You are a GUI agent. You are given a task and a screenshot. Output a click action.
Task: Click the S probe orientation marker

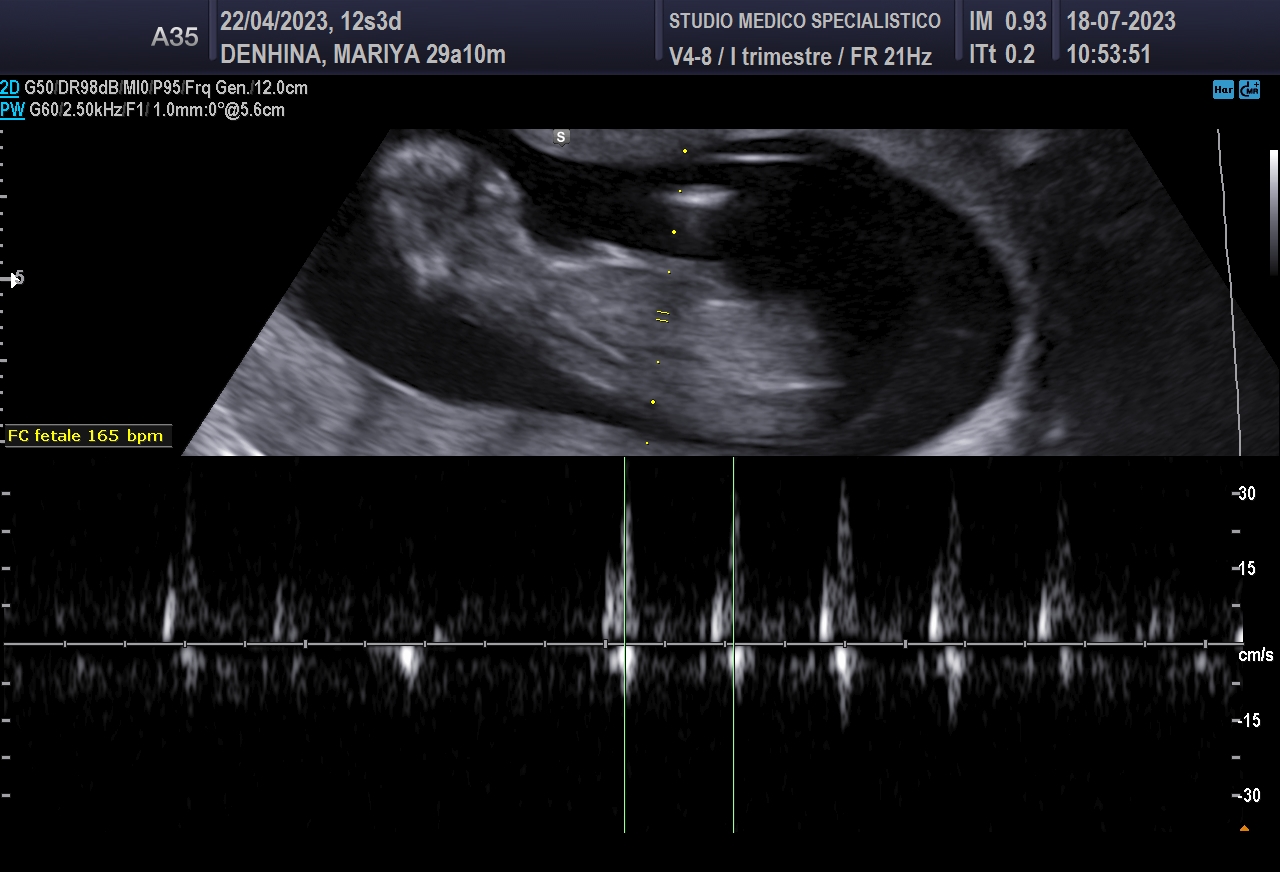coord(561,136)
